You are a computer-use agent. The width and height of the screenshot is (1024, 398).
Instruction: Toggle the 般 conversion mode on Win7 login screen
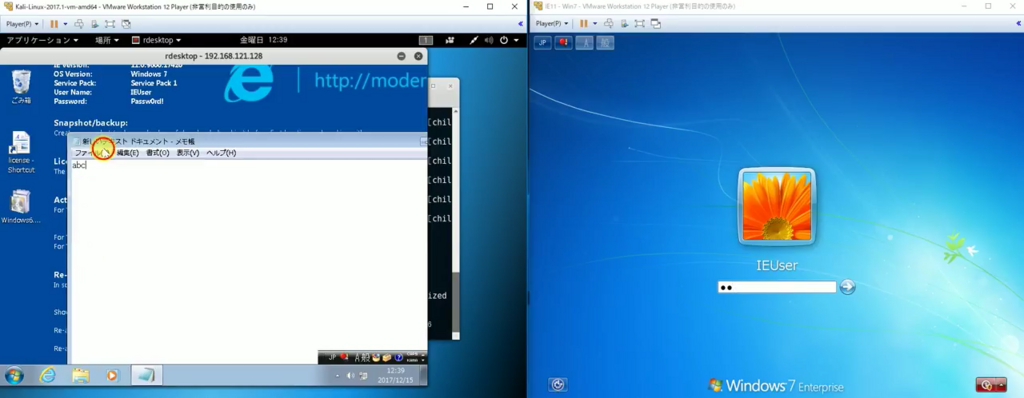[605, 43]
